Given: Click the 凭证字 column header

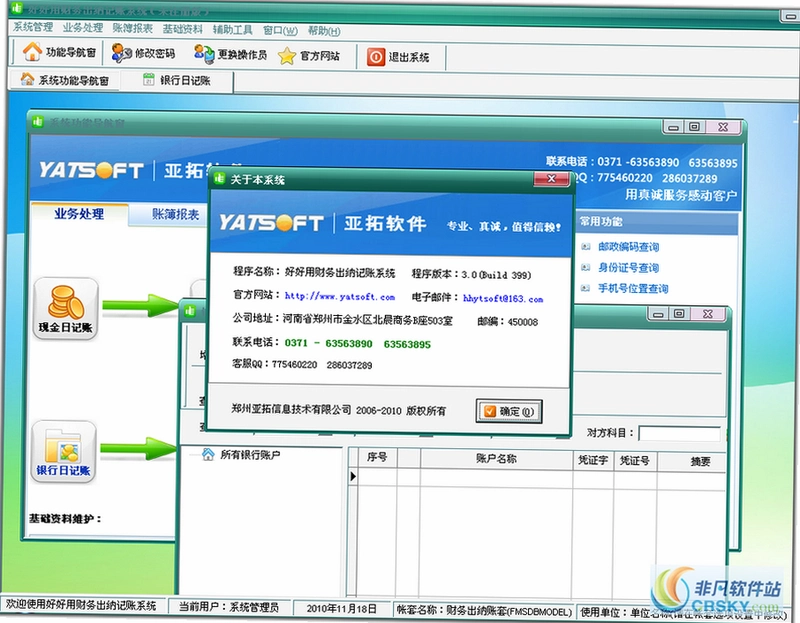Looking at the screenshot, I should (x=593, y=460).
